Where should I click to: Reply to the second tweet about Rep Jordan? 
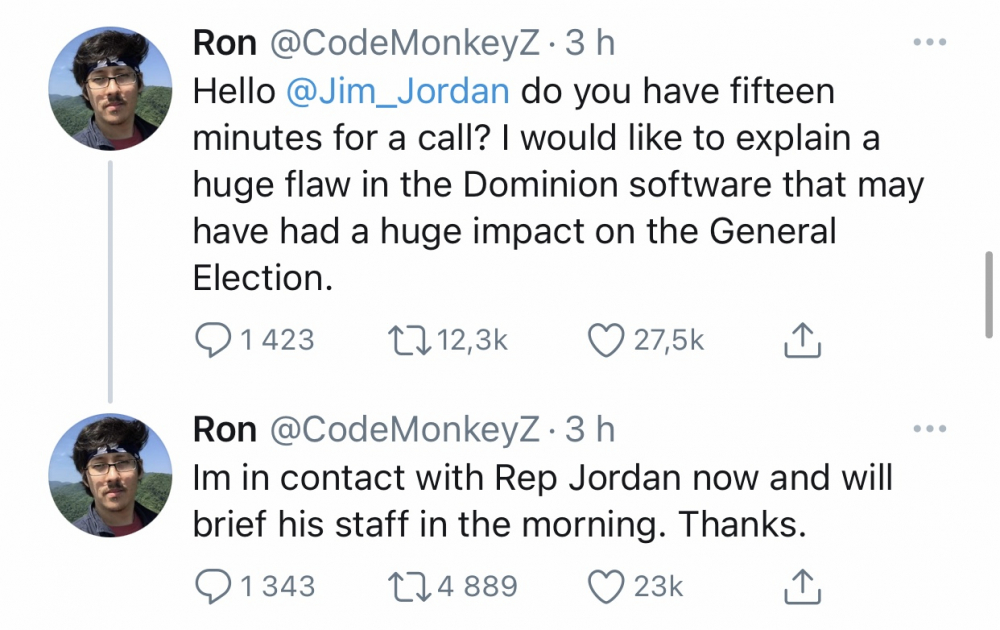pyautogui.click(x=211, y=586)
